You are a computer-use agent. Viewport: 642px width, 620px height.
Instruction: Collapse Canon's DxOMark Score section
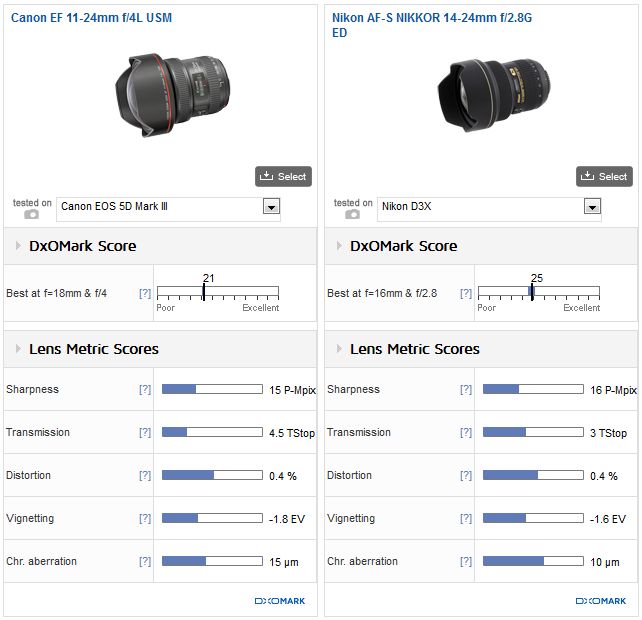[18, 246]
